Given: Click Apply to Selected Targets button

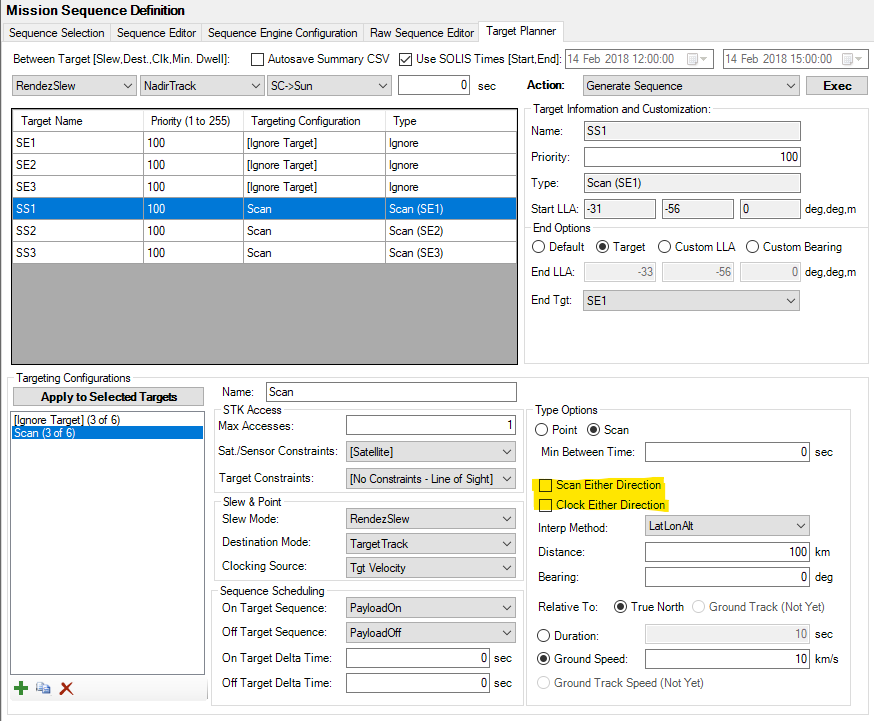Looking at the screenshot, I should (x=109, y=397).
